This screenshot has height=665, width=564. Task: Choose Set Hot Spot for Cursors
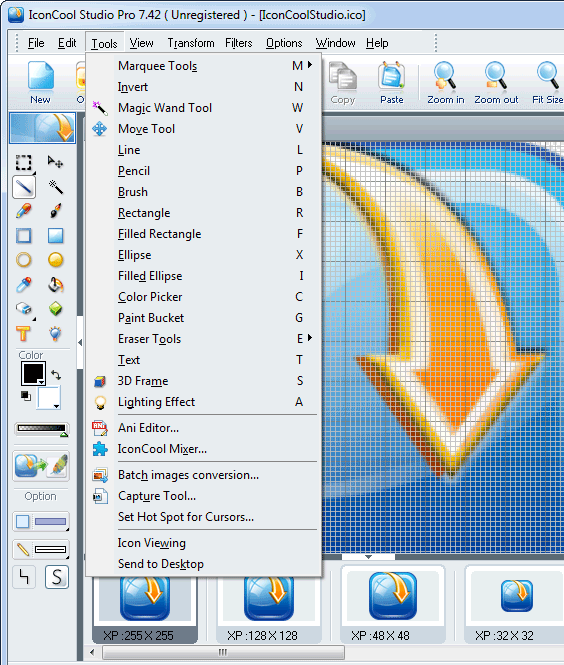(x=204, y=517)
